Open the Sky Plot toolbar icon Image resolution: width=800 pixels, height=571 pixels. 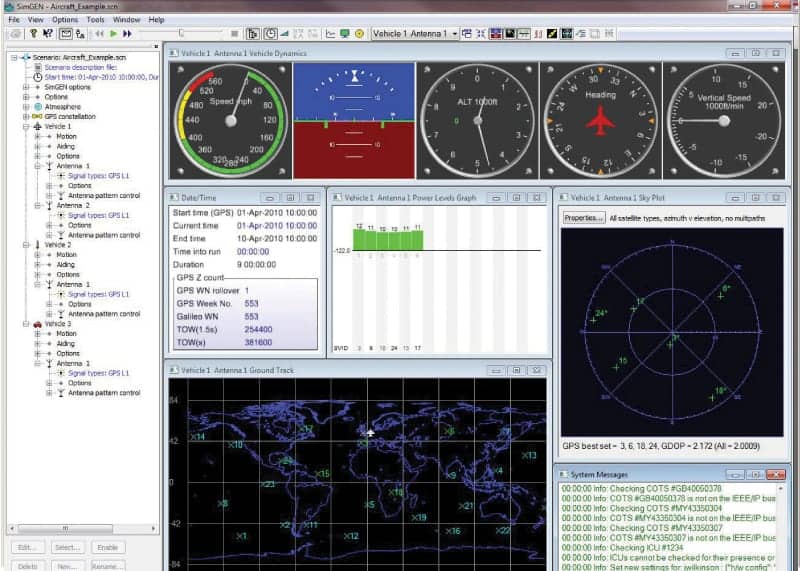pyautogui.click(x=509, y=34)
